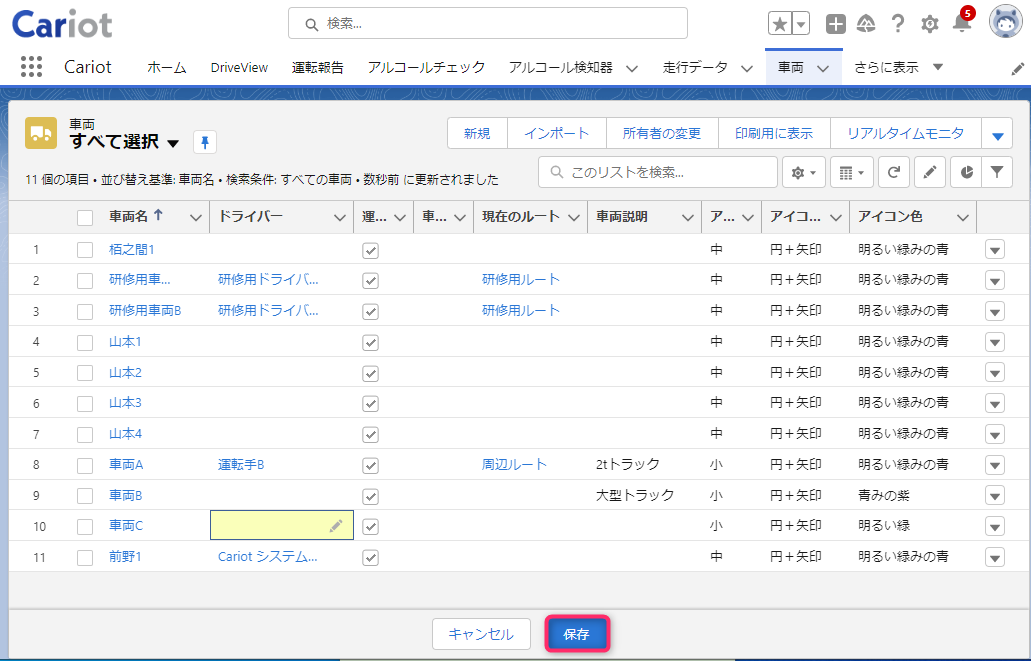Screen dimensions: 1031x661
Task: Click the 新規 button
Action: [x=477, y=134]
